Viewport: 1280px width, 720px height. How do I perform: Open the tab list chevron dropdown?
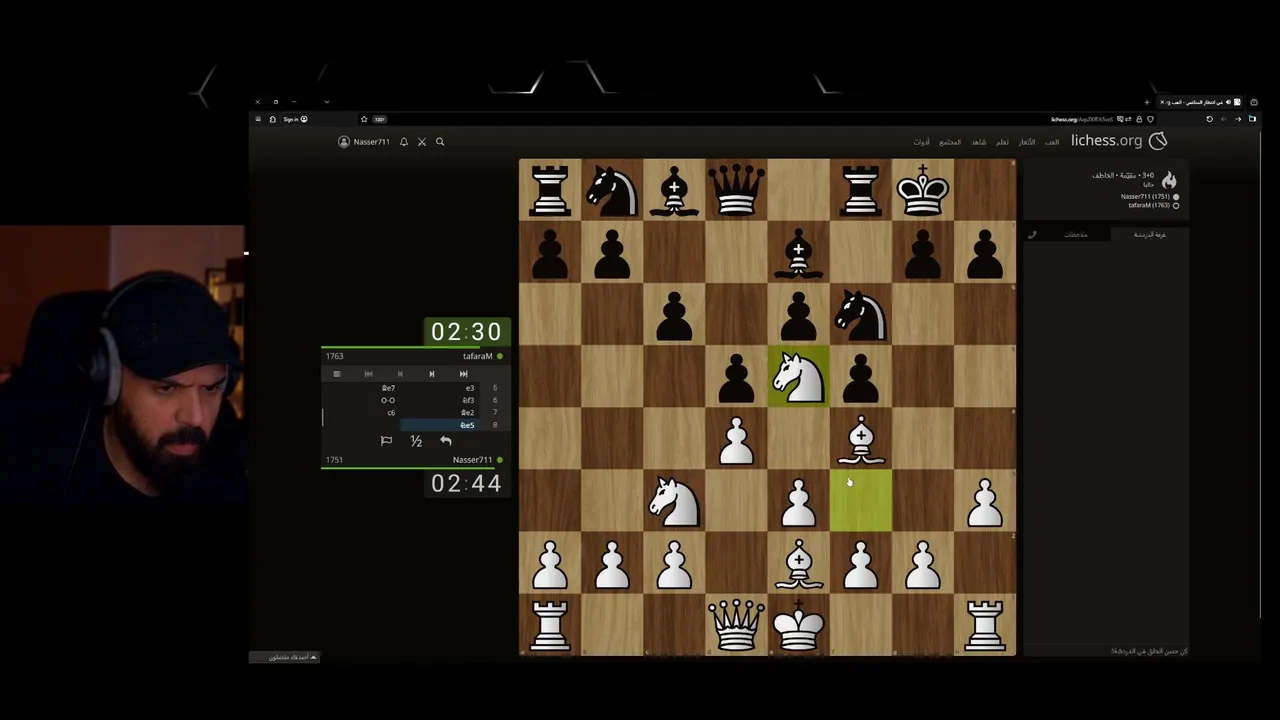327,102
